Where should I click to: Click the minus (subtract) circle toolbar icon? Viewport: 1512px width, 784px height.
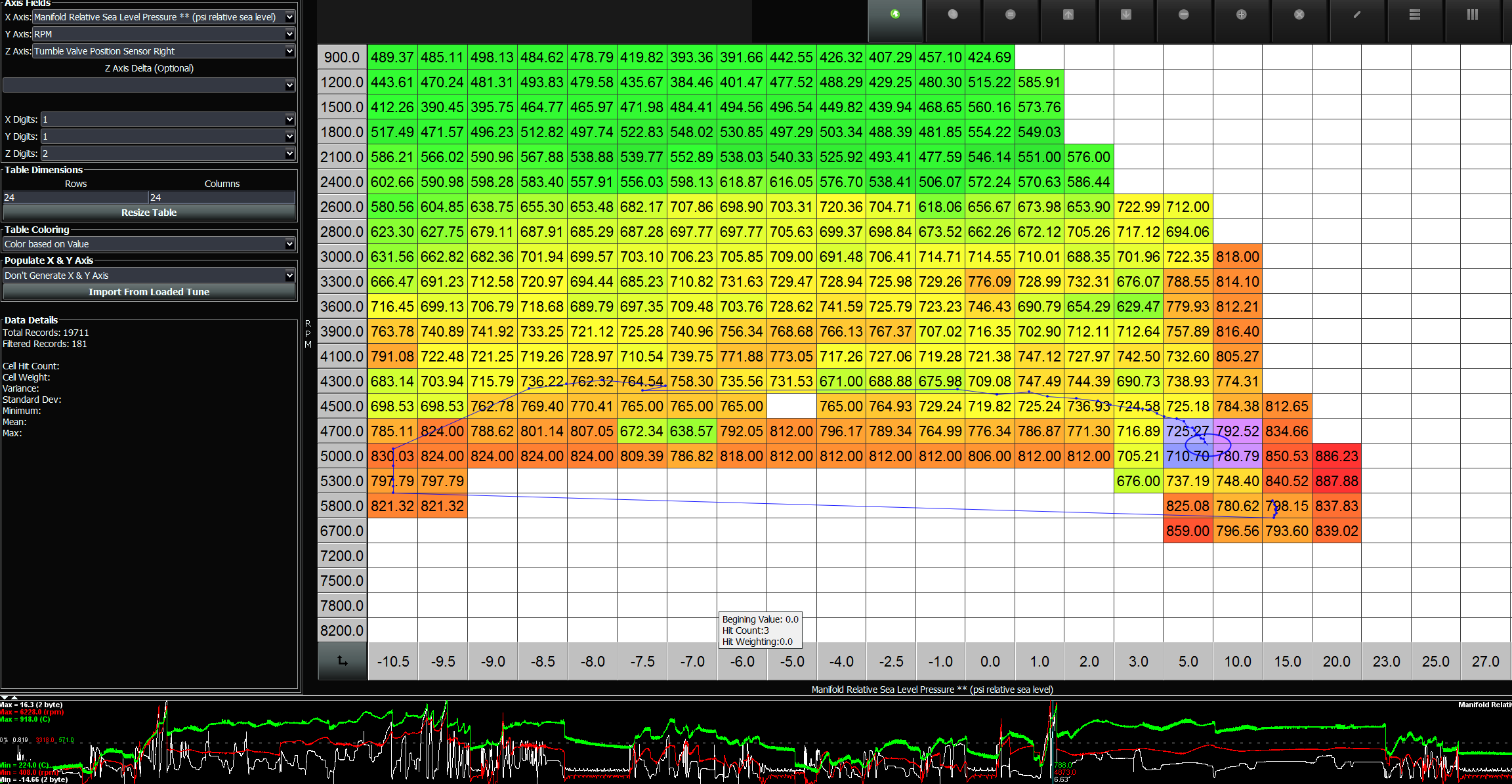point(1184,14)
